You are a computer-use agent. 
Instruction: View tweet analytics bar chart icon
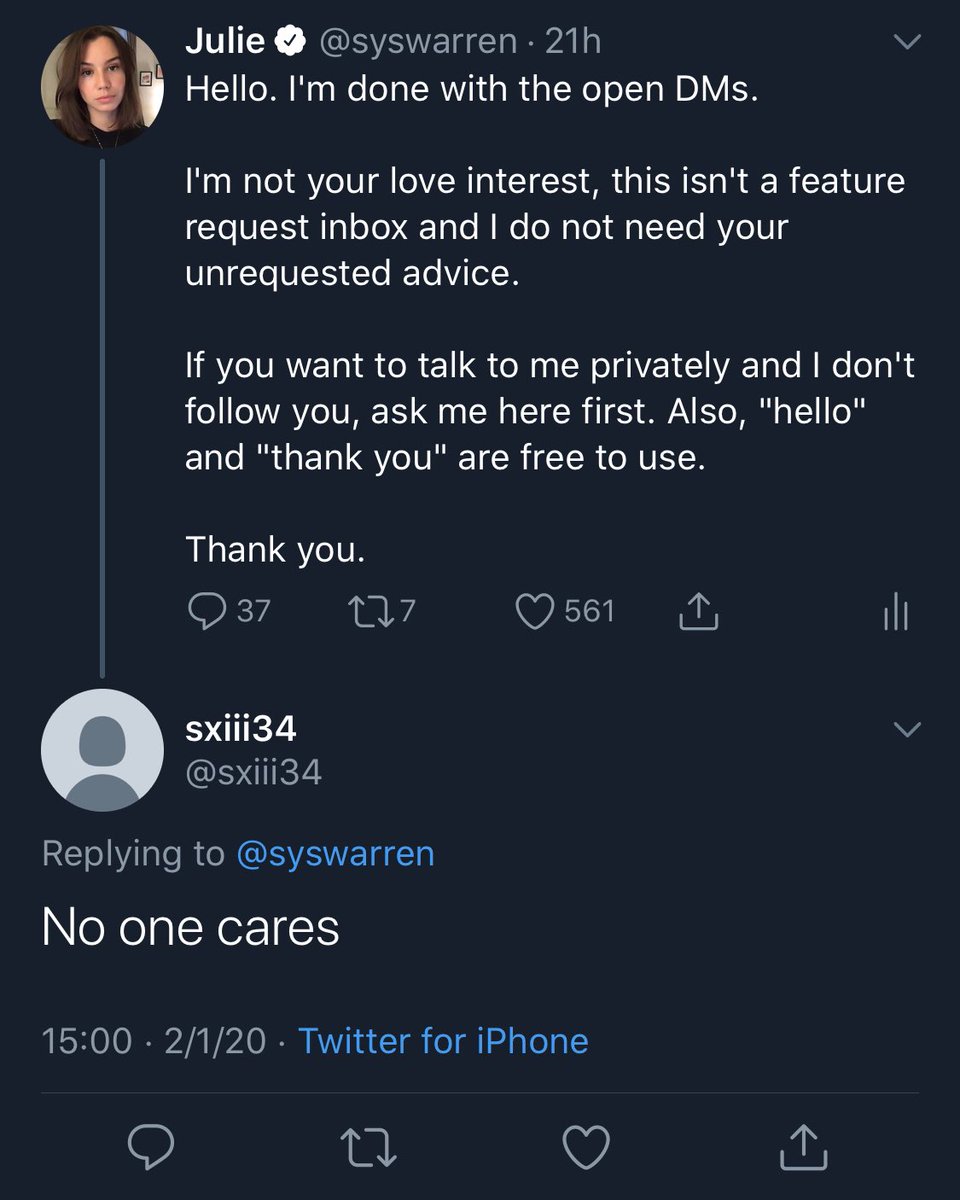(x=896, y=610)
